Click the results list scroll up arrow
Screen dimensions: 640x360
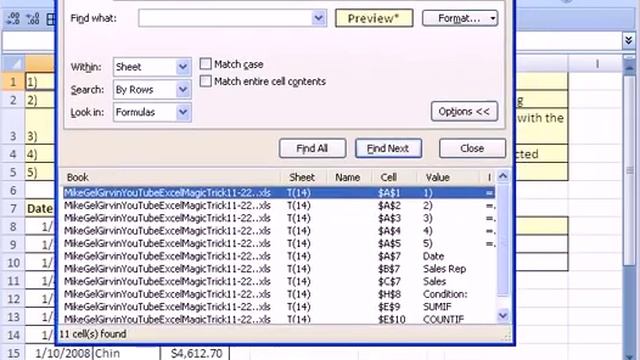coord(503,176)
